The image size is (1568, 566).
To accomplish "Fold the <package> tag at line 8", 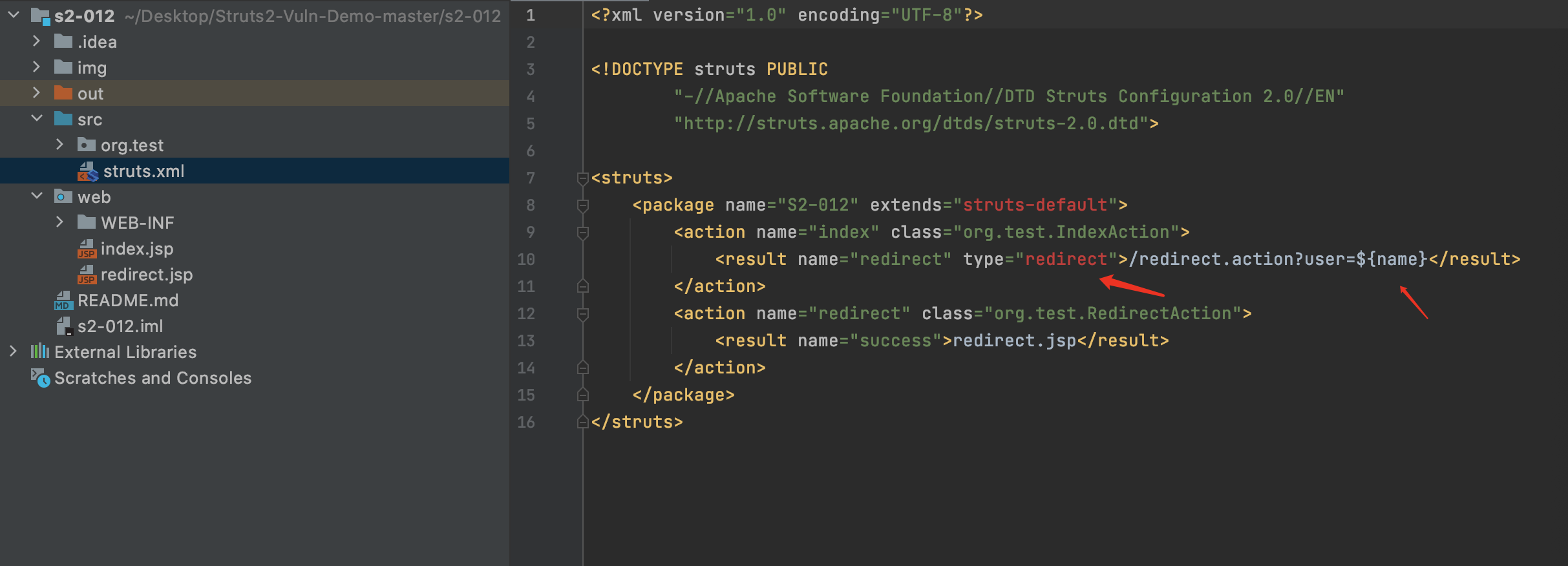I will click(x=582, y=205).
